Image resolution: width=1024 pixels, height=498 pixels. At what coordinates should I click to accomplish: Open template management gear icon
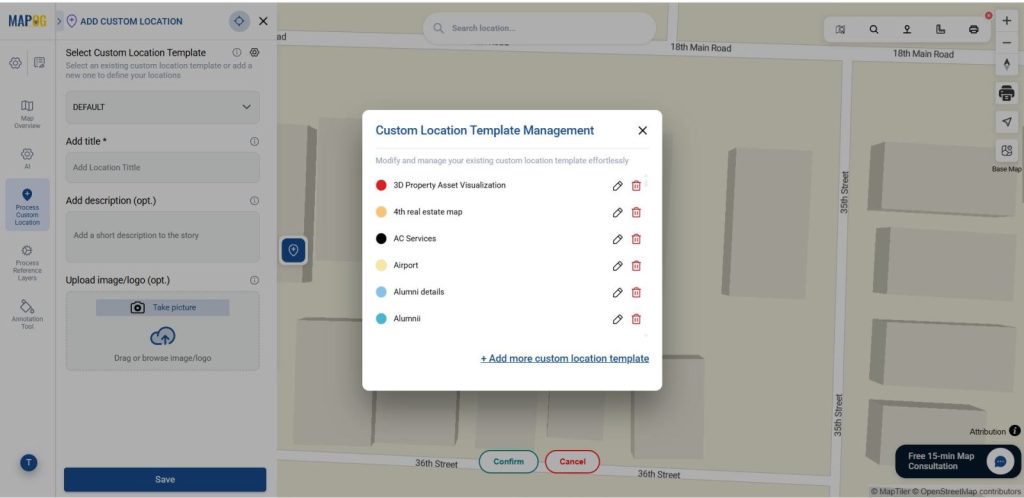pos(255,52)
